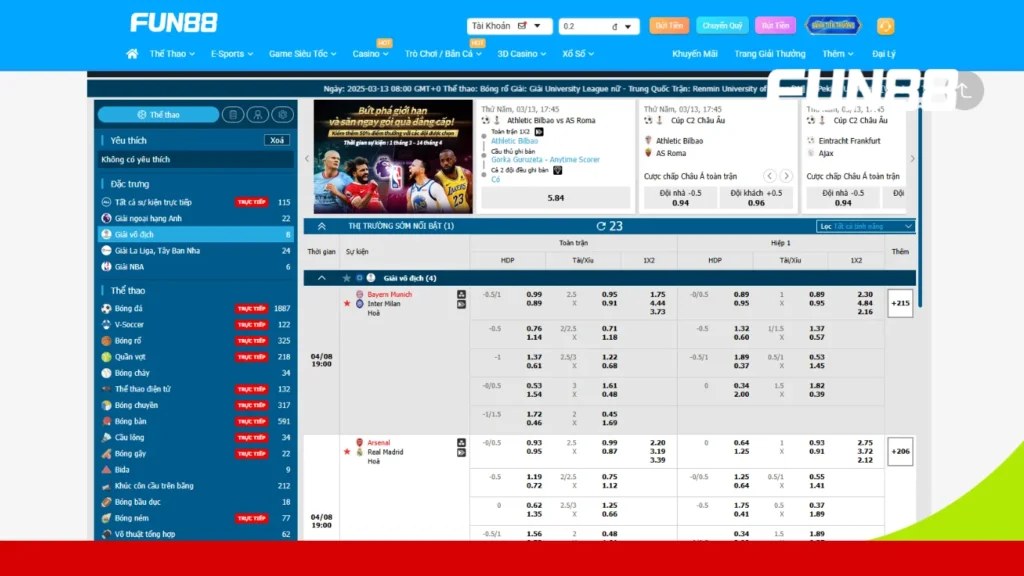Open the orange profile icon in header
The width and height of the screenshot is (1024, 576).
885,25
